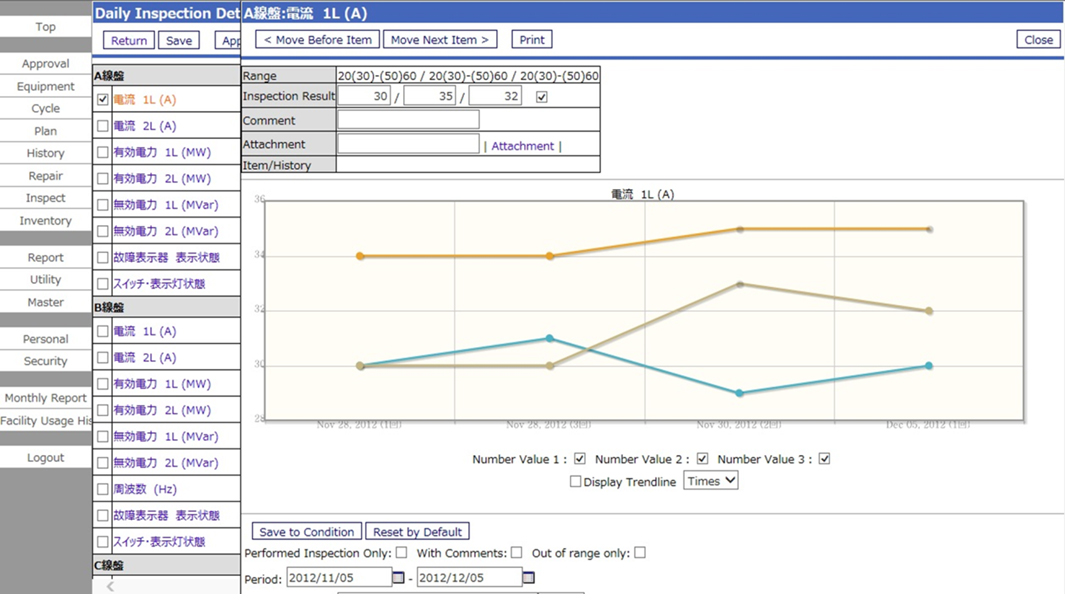The height and width of the screenshot is (604, 1065).
Task: Toggle checkbox next to Inspection Result values
Action: click(x=542, y=97)
